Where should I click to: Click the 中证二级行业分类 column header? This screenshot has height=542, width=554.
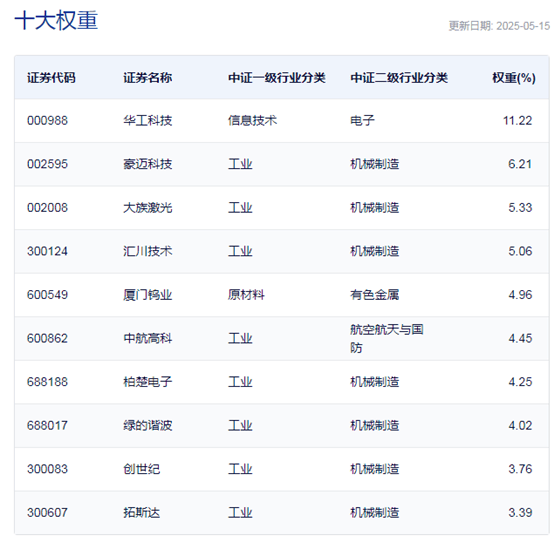pyautogui.click(x=399, y=78)
